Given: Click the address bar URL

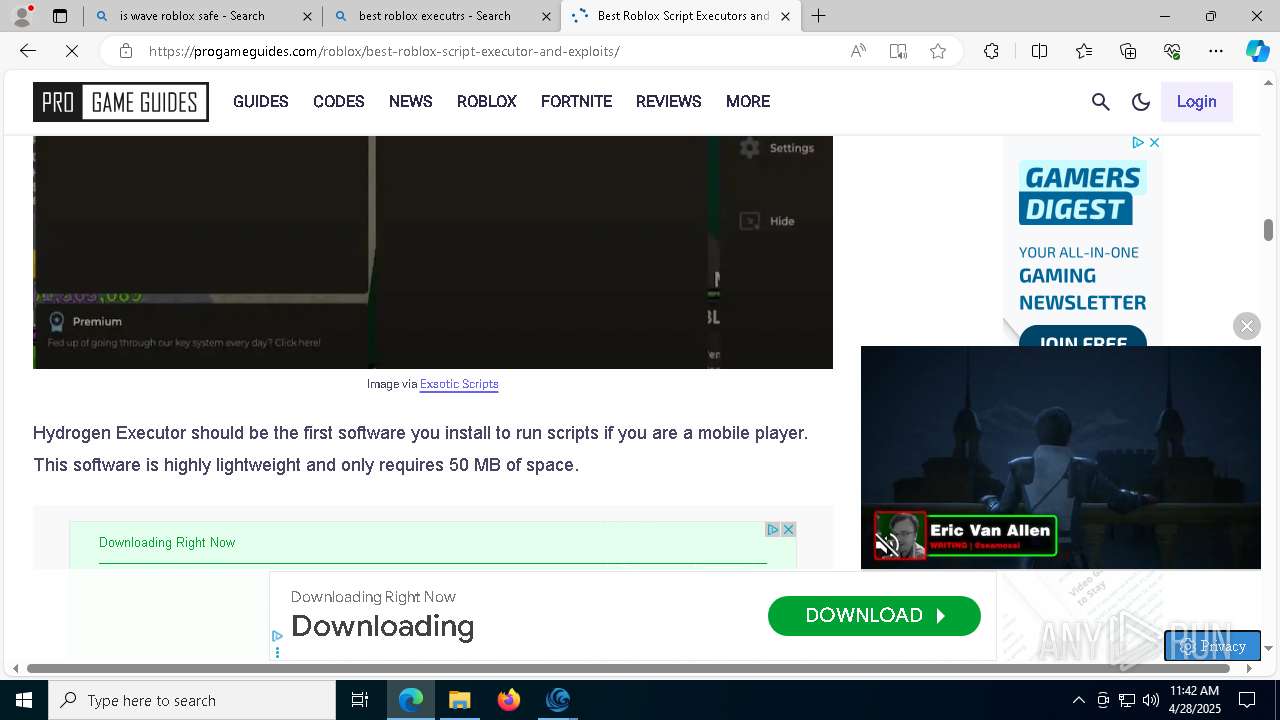Looking at the screenshot, I should tap(385, 51).
